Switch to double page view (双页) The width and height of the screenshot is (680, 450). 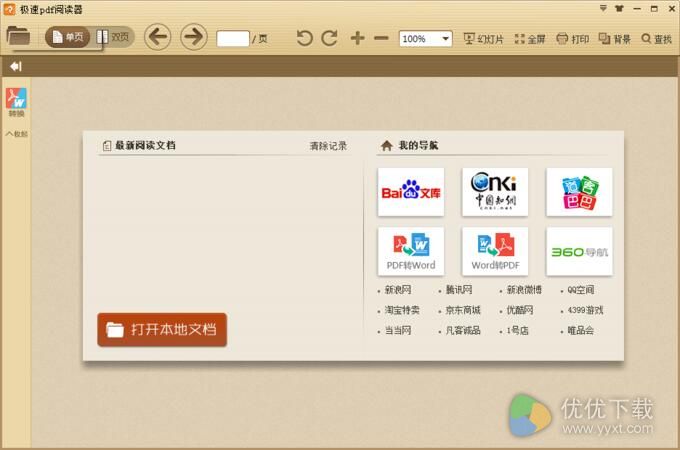pyautogui.click(x=113, y=37)
